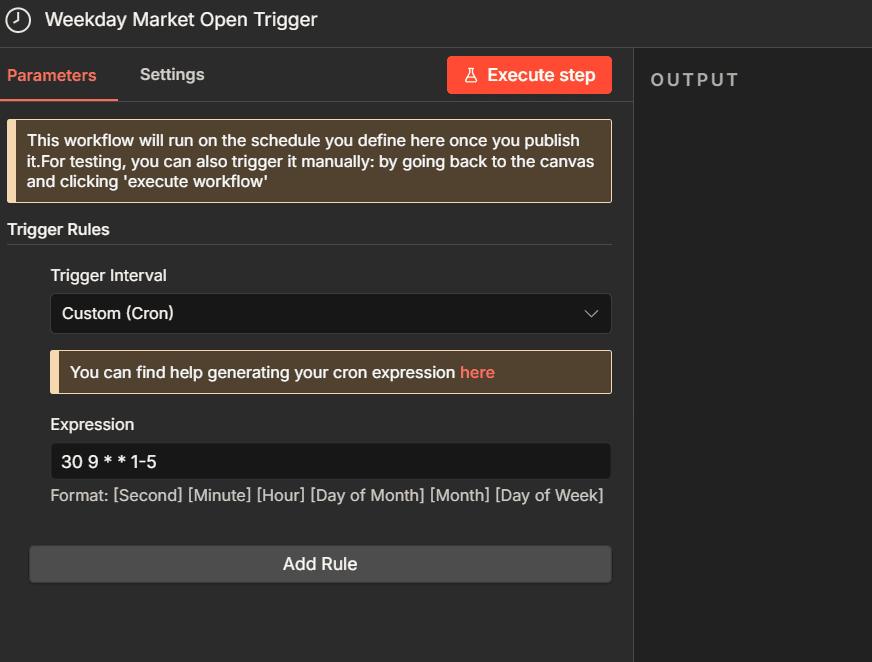This screenshot has height=662, width=872.
Task: Click the clock icon beside the node title
Action: 18,20
